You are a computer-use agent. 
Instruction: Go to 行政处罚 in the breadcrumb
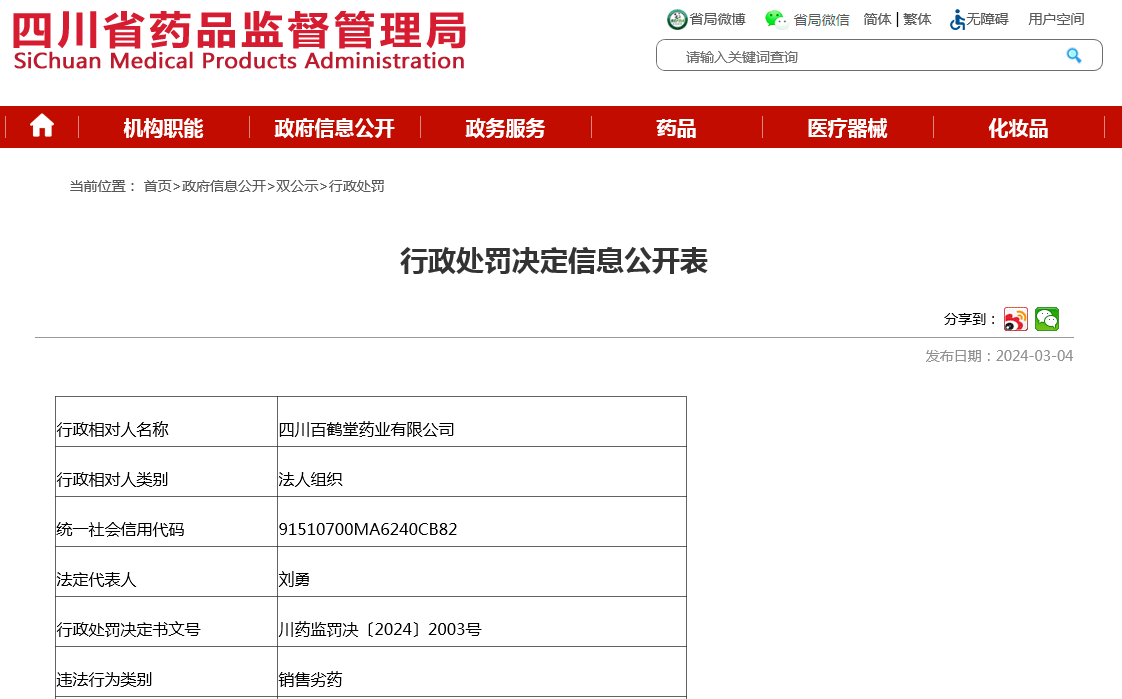pyautogui.click(x=356, y=186)
